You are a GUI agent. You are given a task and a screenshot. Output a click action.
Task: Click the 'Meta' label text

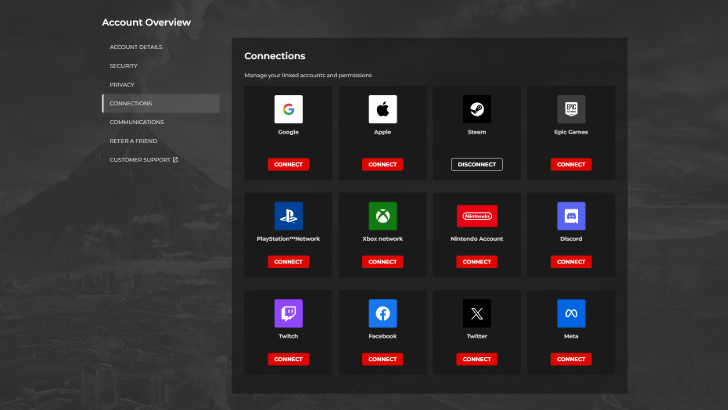[x=571, y=336]
